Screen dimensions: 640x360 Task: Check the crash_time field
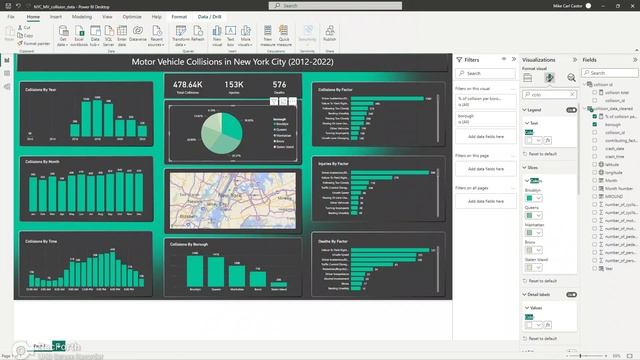pos(595,156)
